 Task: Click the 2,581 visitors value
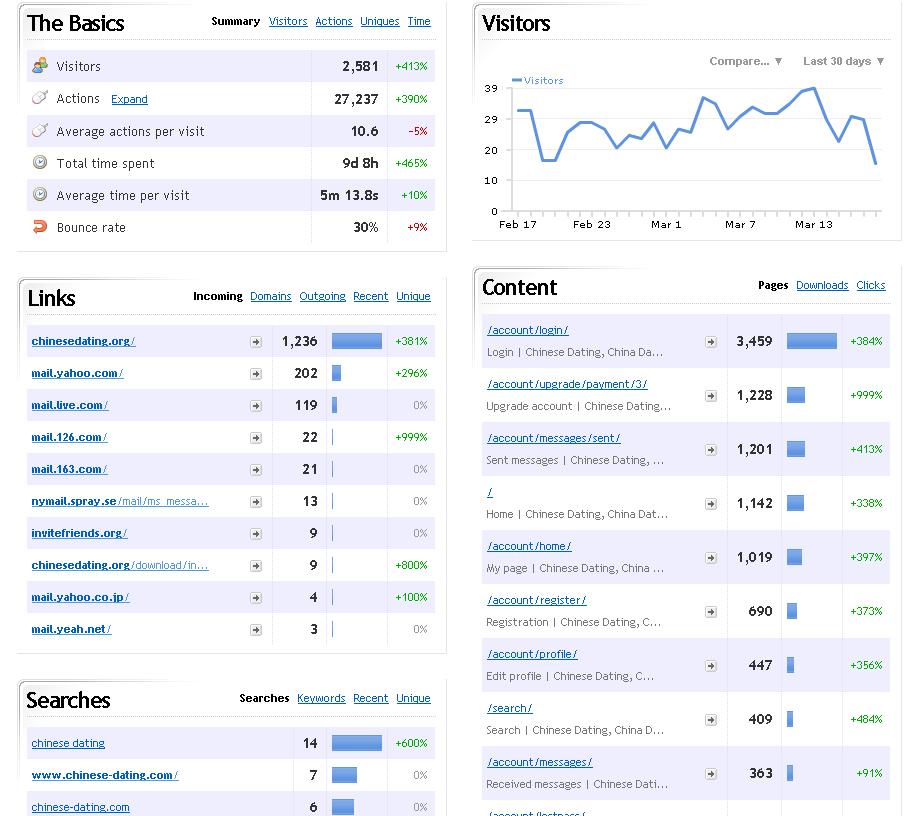pos(360,66)
